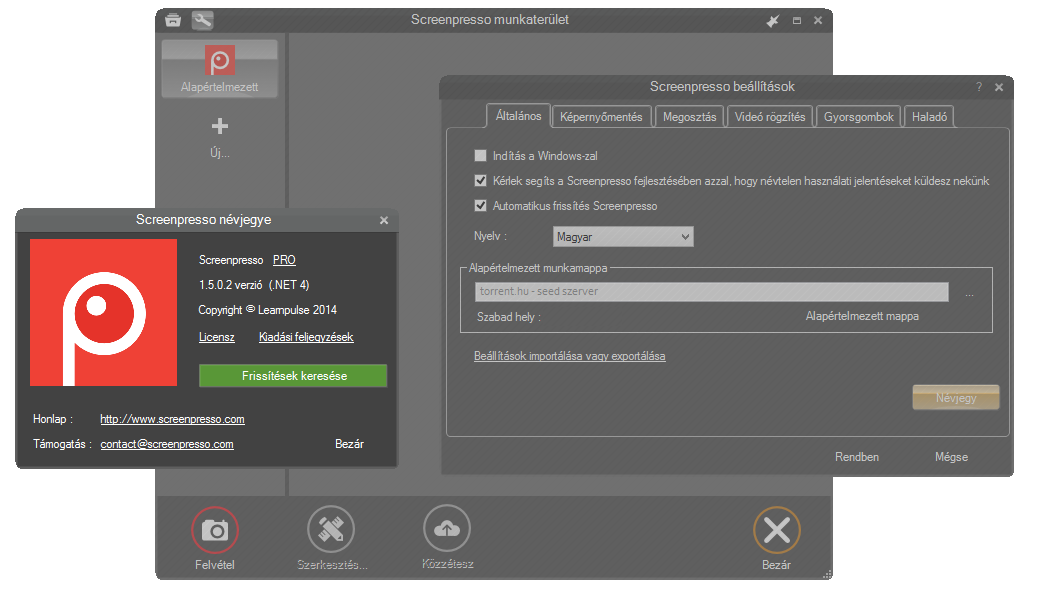
Task: Click the Közzétesz cloud upload icon
Action: click(x=447, y=528)
